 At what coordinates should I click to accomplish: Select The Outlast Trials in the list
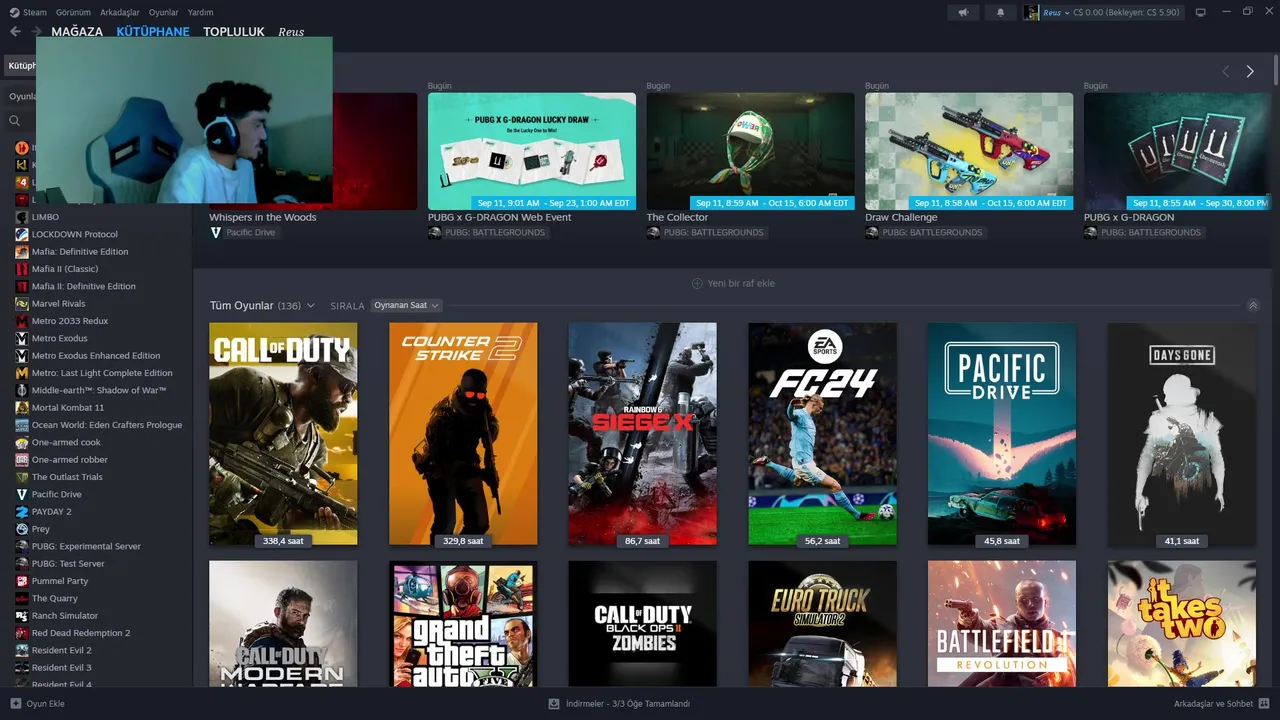67,477
